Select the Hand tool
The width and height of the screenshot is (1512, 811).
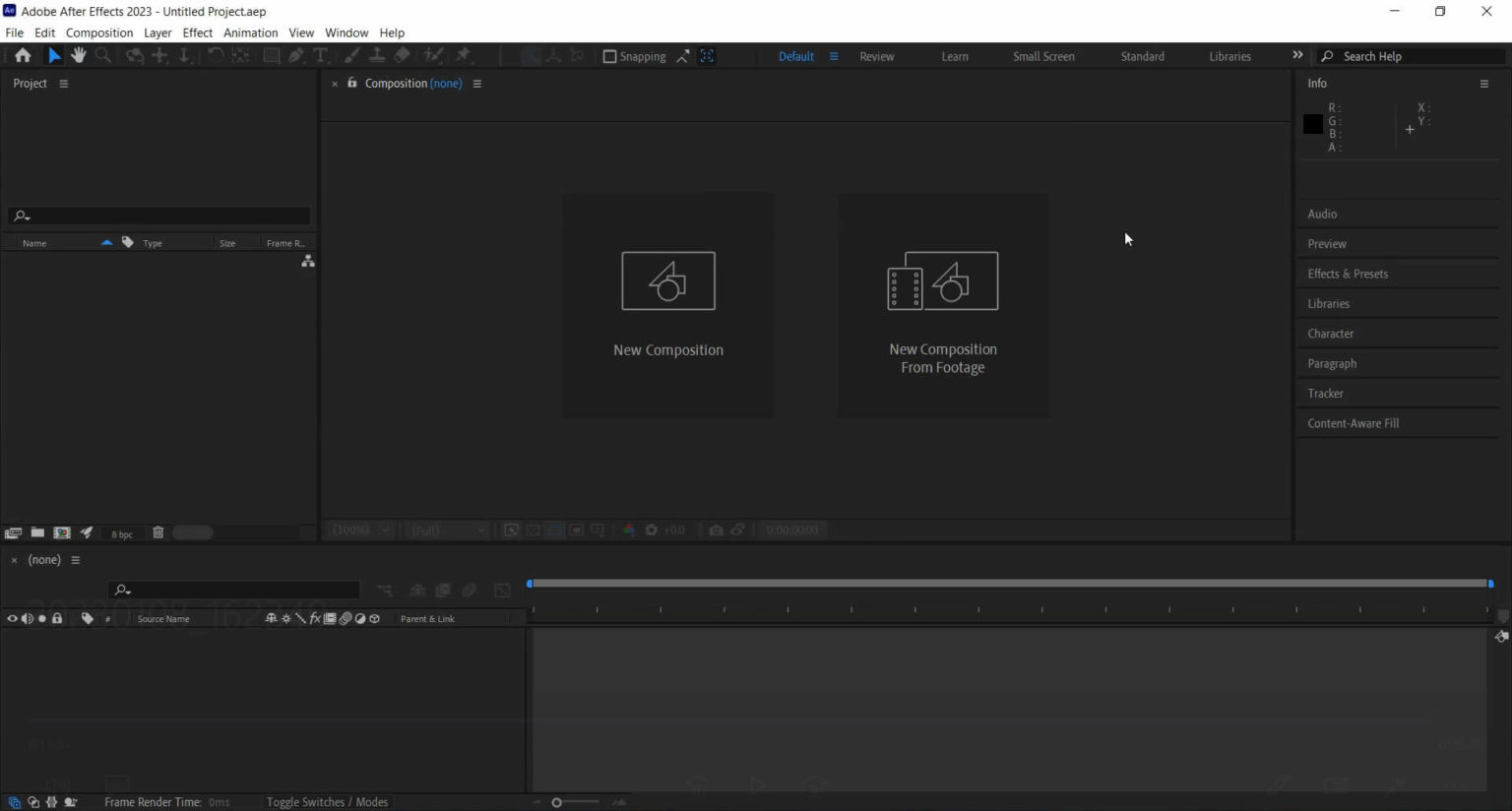click(78, 56)
